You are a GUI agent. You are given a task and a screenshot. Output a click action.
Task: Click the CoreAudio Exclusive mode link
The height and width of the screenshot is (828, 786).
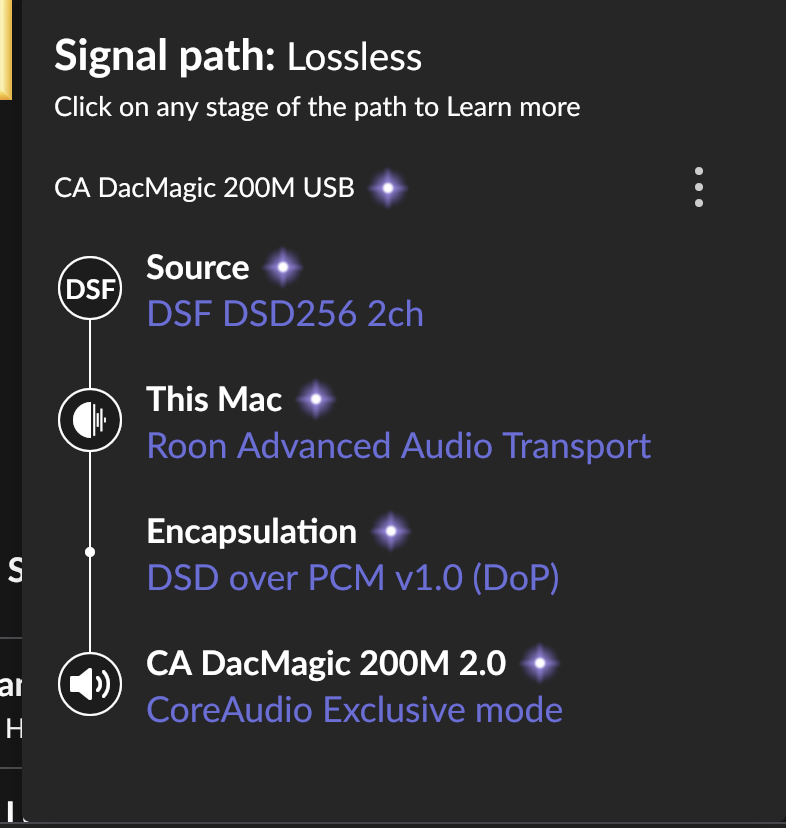click(354, 710)
